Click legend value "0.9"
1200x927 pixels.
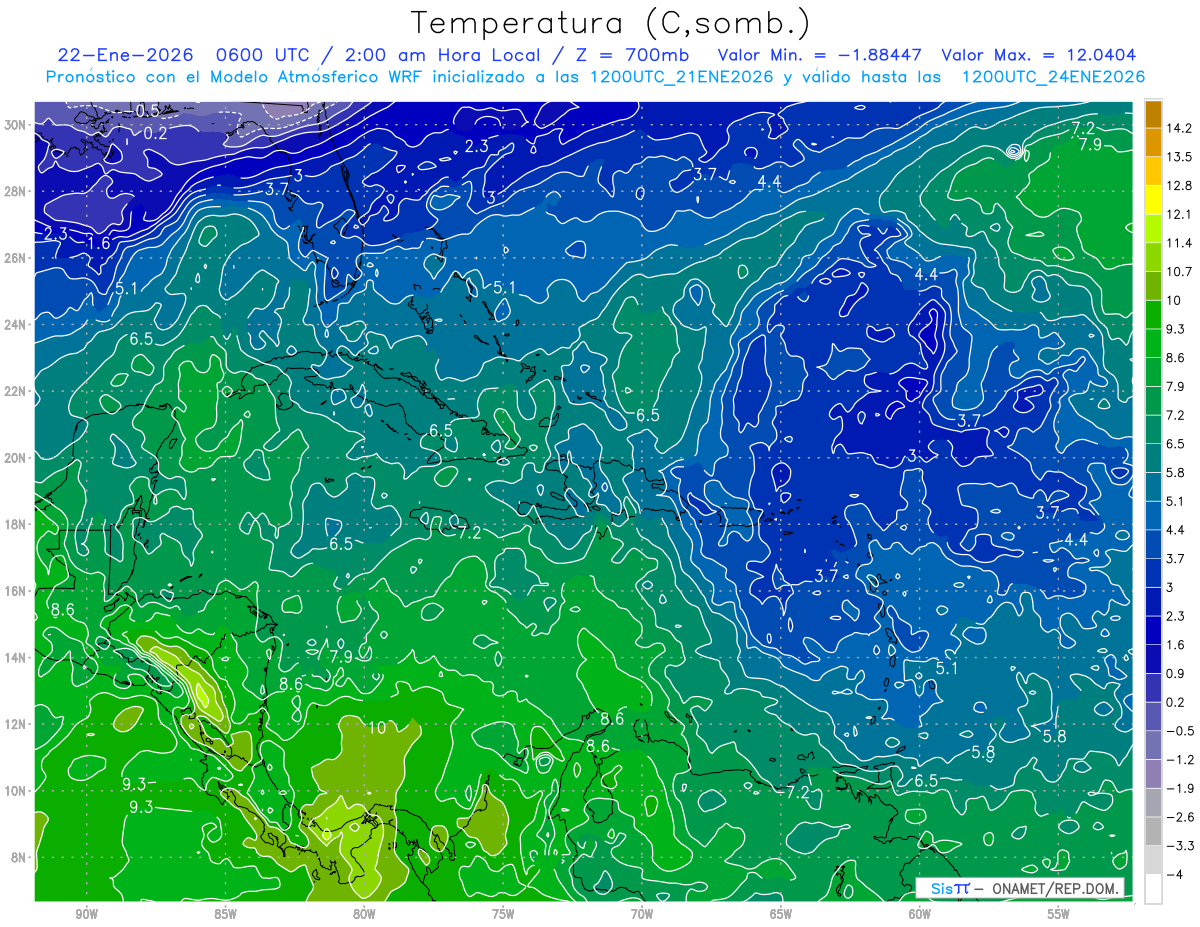click(x=1178, y=673)
